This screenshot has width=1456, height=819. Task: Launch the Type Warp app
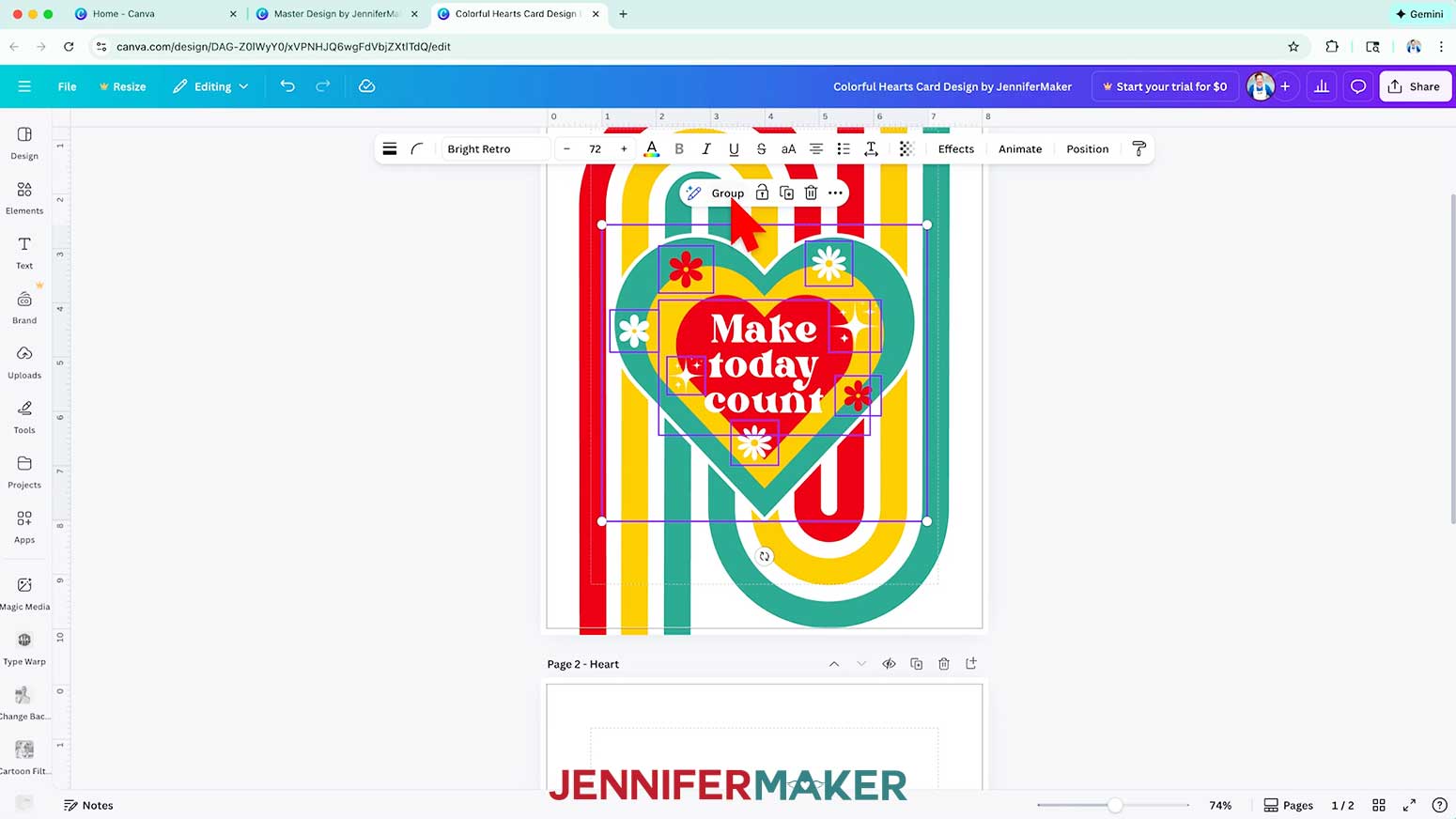pos(24,649)
